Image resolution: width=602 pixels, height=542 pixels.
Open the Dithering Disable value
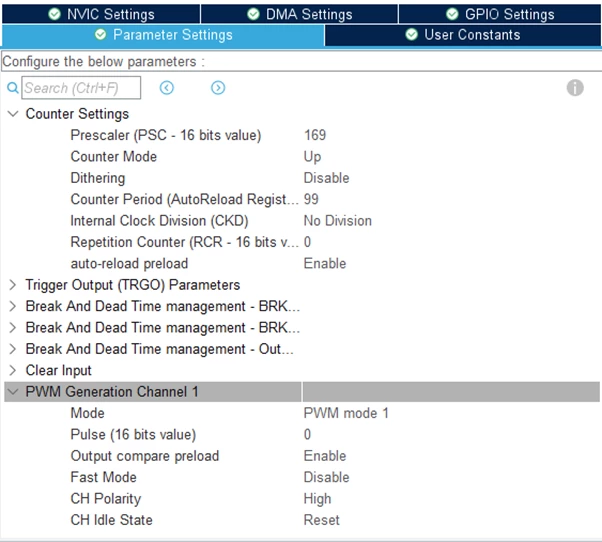326,178
